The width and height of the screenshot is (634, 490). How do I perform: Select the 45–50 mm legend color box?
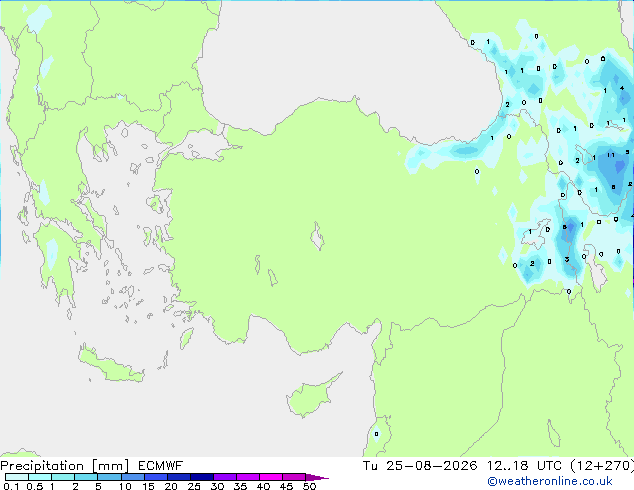[294, 477]
